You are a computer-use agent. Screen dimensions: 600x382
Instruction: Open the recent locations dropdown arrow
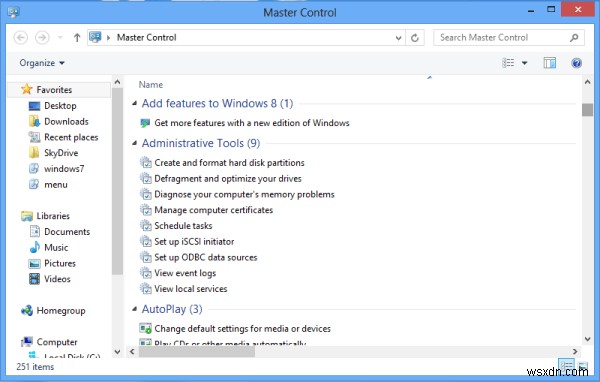(x=60, y=38)
